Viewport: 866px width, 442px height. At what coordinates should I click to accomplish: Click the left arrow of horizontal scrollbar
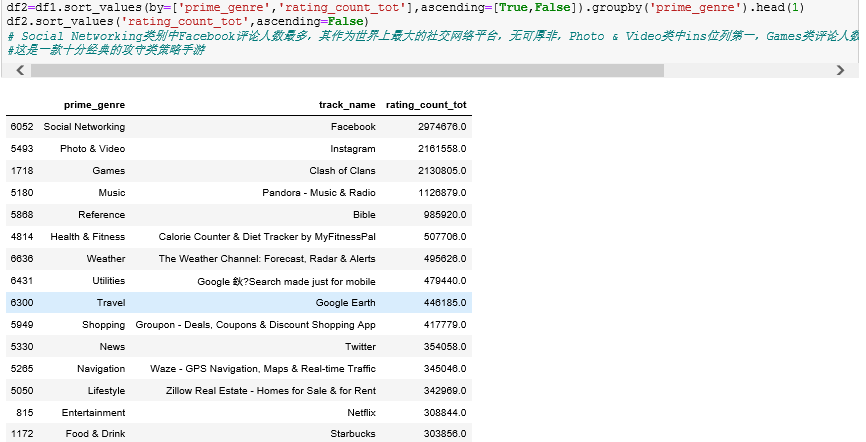tap(20, 70)
